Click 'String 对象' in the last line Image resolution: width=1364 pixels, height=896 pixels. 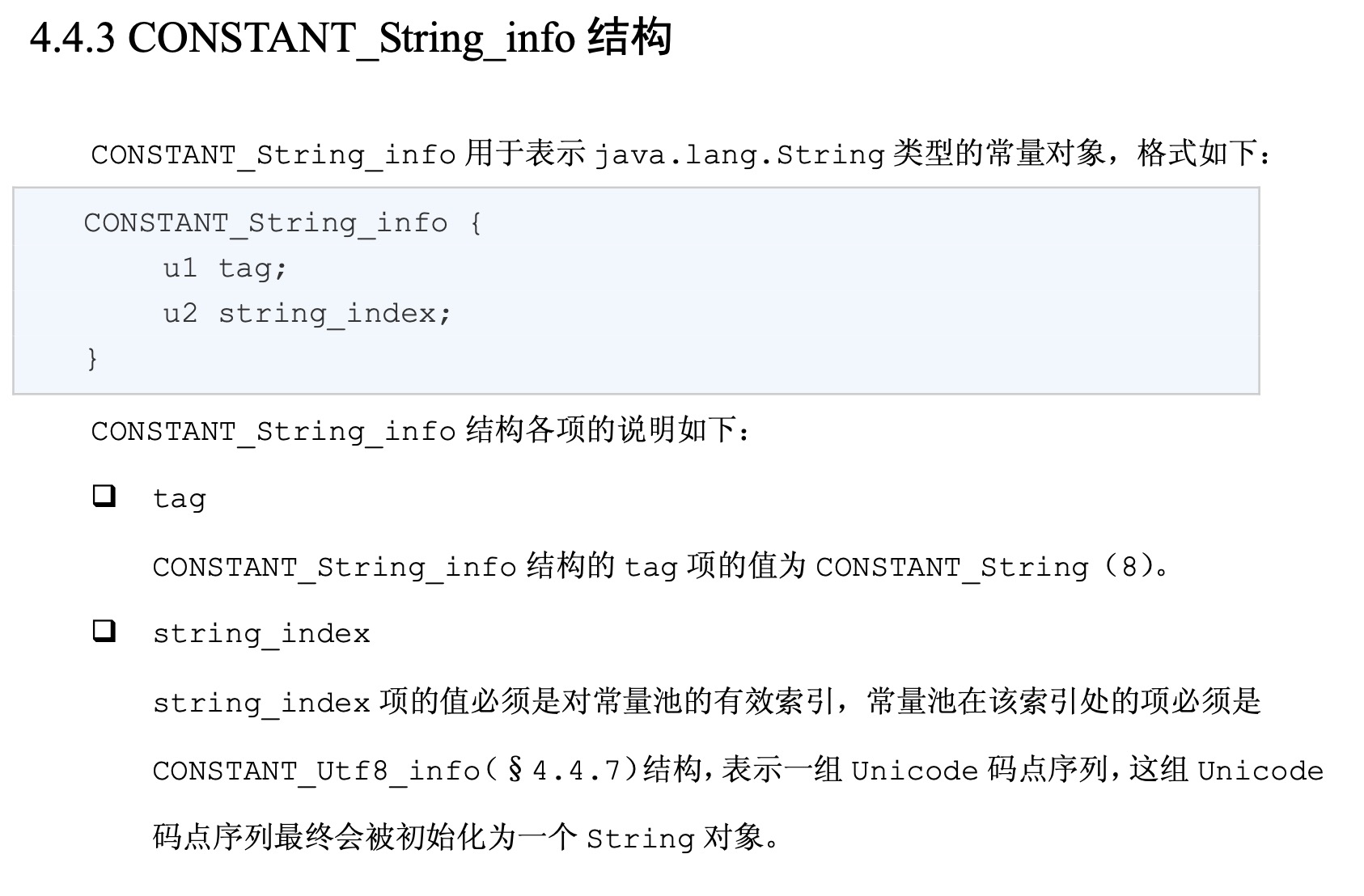[x=675, y=838]
